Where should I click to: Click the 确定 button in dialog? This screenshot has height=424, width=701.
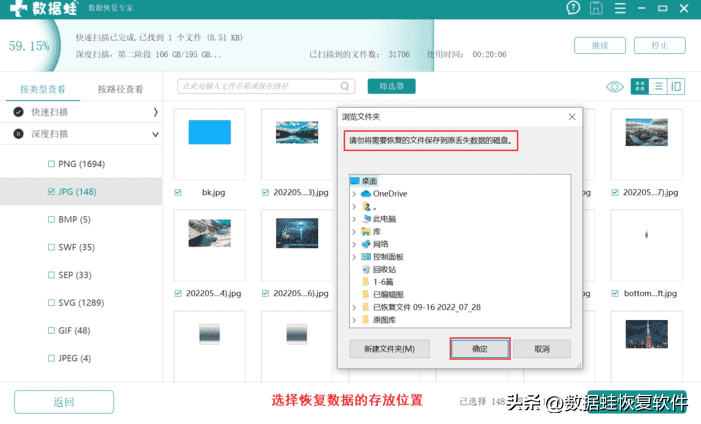pyautogui.click(x=480, y=348)
